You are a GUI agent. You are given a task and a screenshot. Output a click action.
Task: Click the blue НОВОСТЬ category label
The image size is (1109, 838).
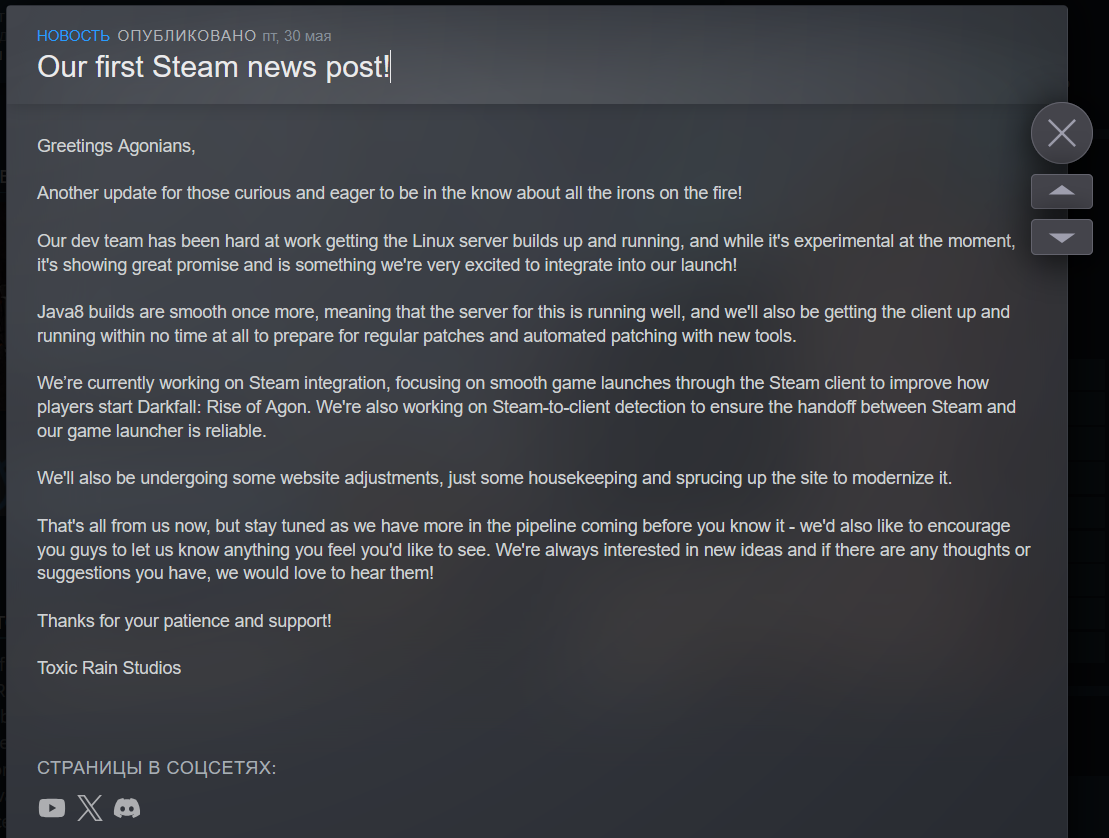pyautogui.click(x=74, y=35)
